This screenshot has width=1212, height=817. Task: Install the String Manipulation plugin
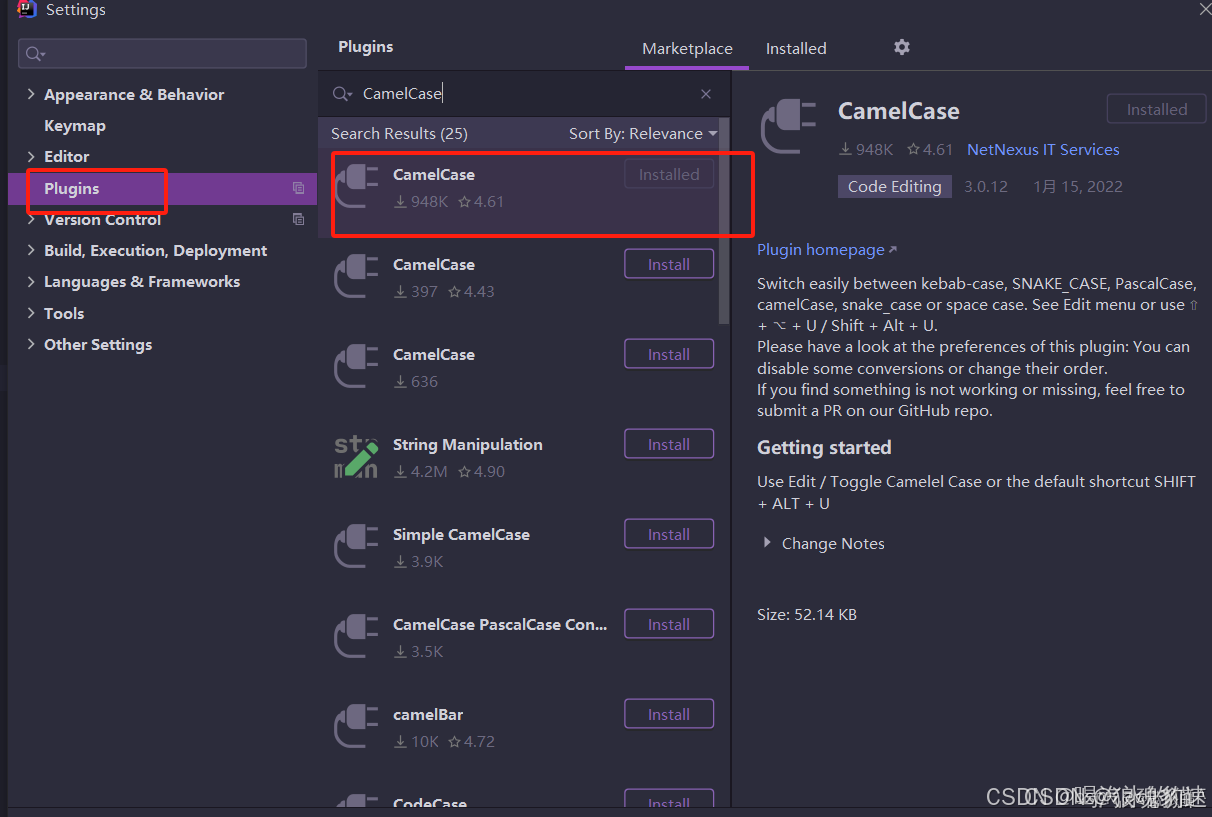669,444
